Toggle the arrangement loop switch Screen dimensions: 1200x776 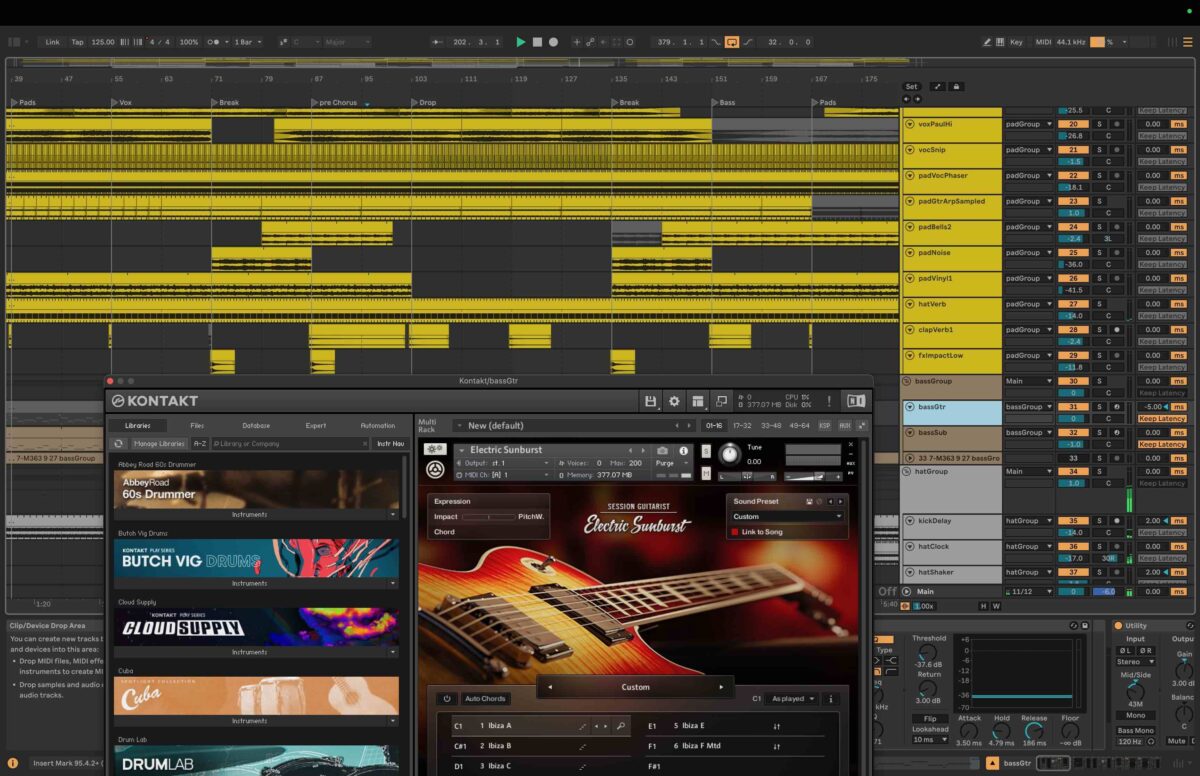click(x=732, y=42)
